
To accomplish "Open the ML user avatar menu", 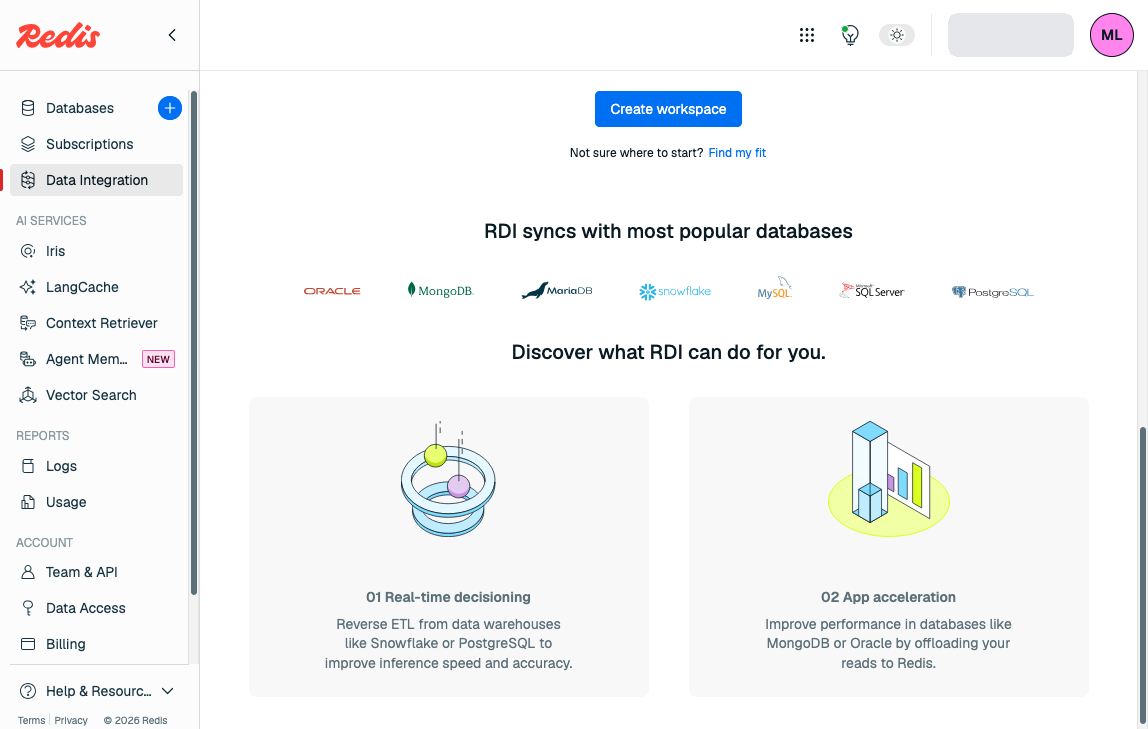I will [1111, 35].
